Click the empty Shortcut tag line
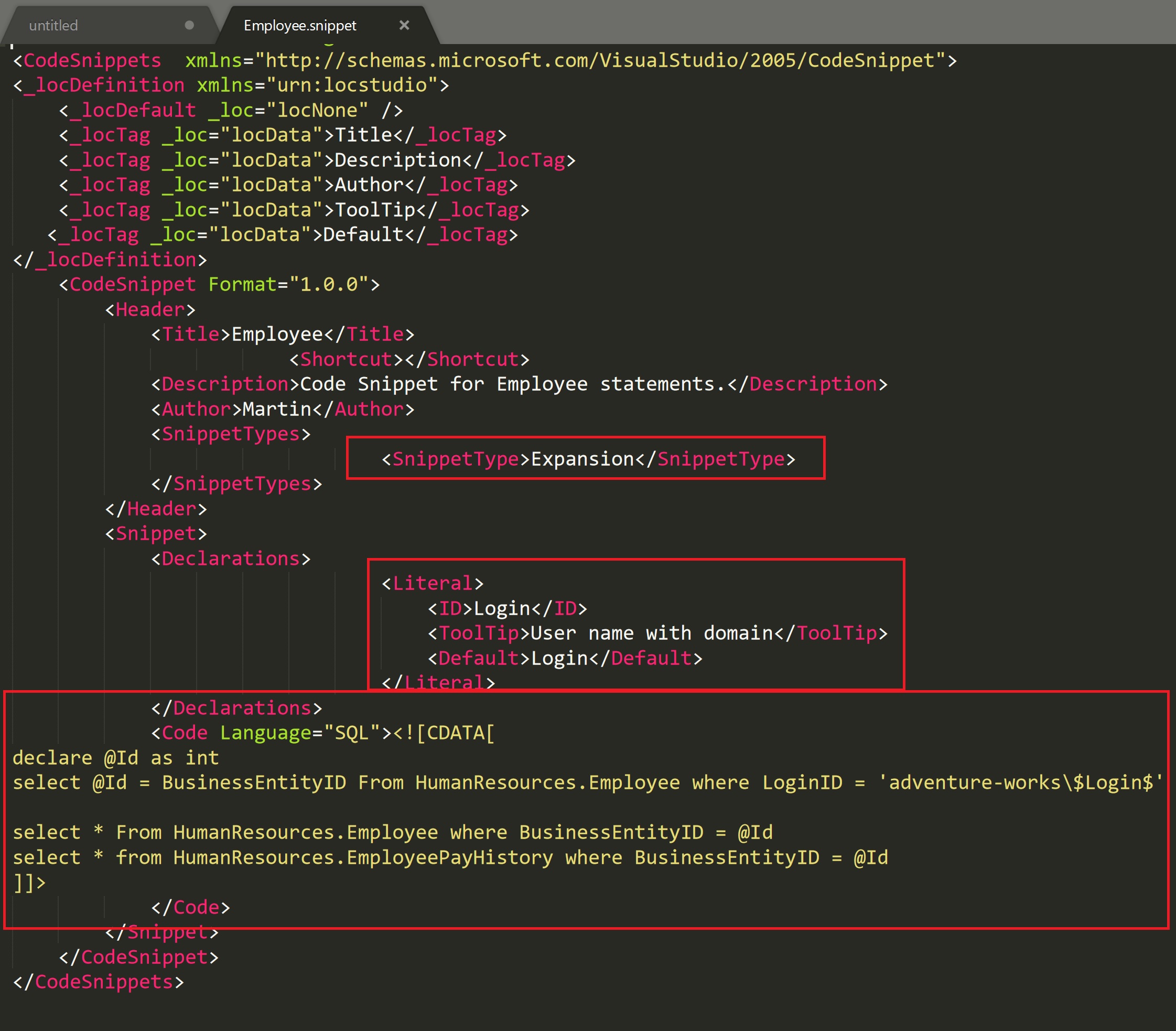Viewport: 1176px width, 1031px height. [409, 360]
